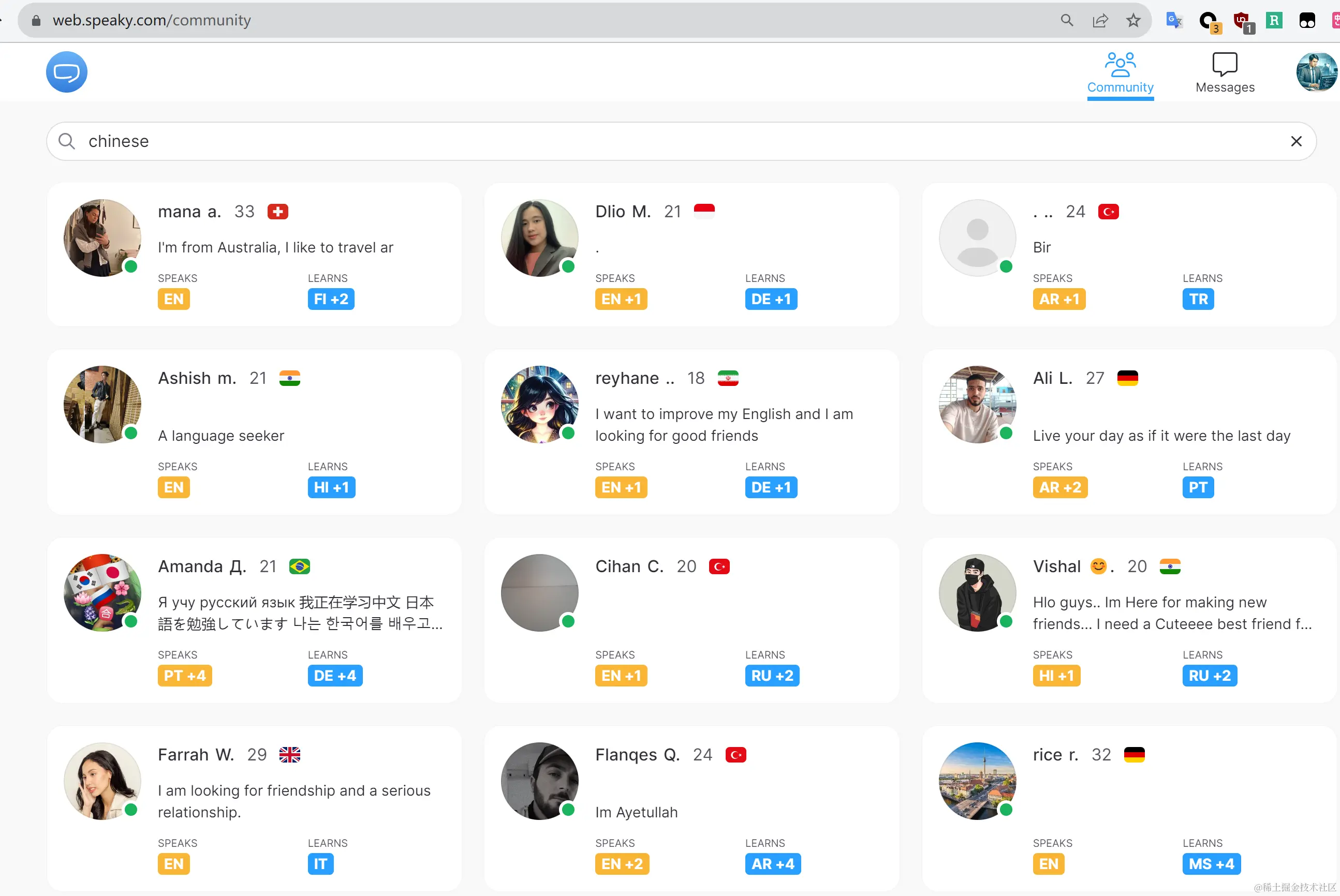This screenshot has width=1340, height=896.
Task: Click your account avatar at top right
Action: tap(1316, 72)
